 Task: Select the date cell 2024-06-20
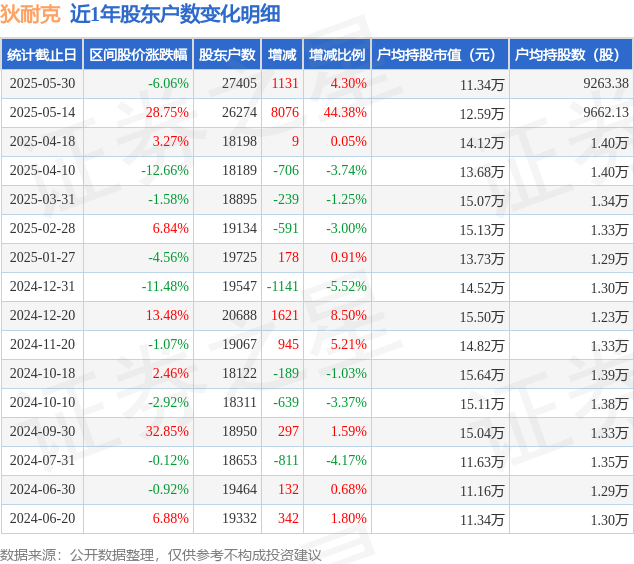(x=42, y=518)
